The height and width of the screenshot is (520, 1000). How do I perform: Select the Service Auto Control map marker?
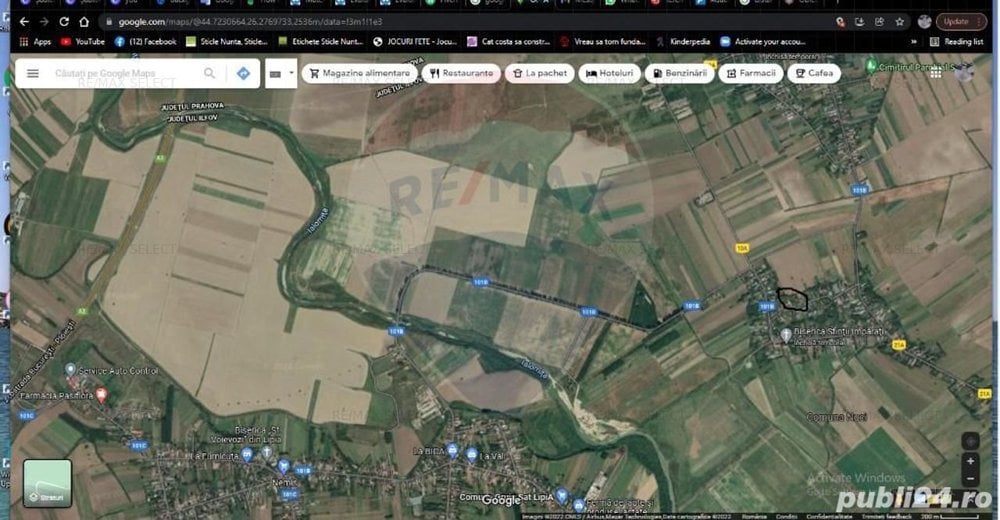[x=70, y=370]
